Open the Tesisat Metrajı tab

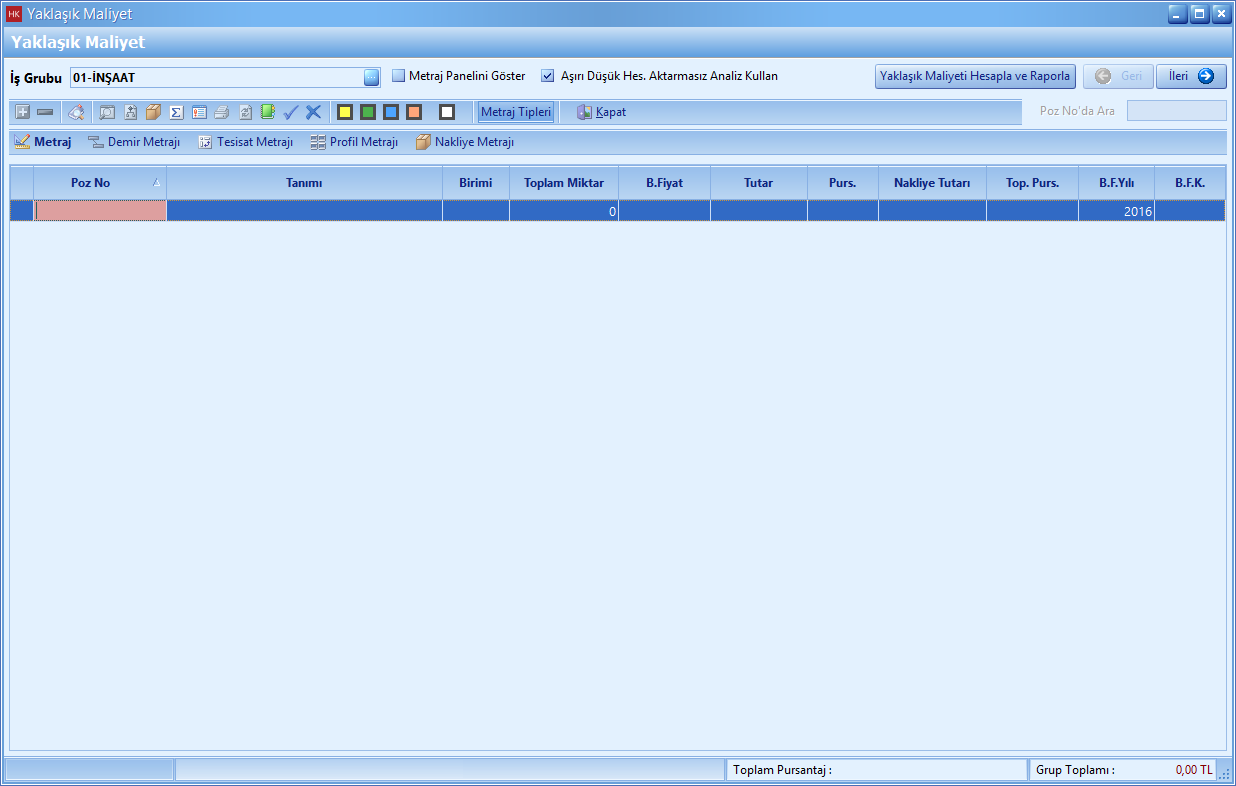245,143
